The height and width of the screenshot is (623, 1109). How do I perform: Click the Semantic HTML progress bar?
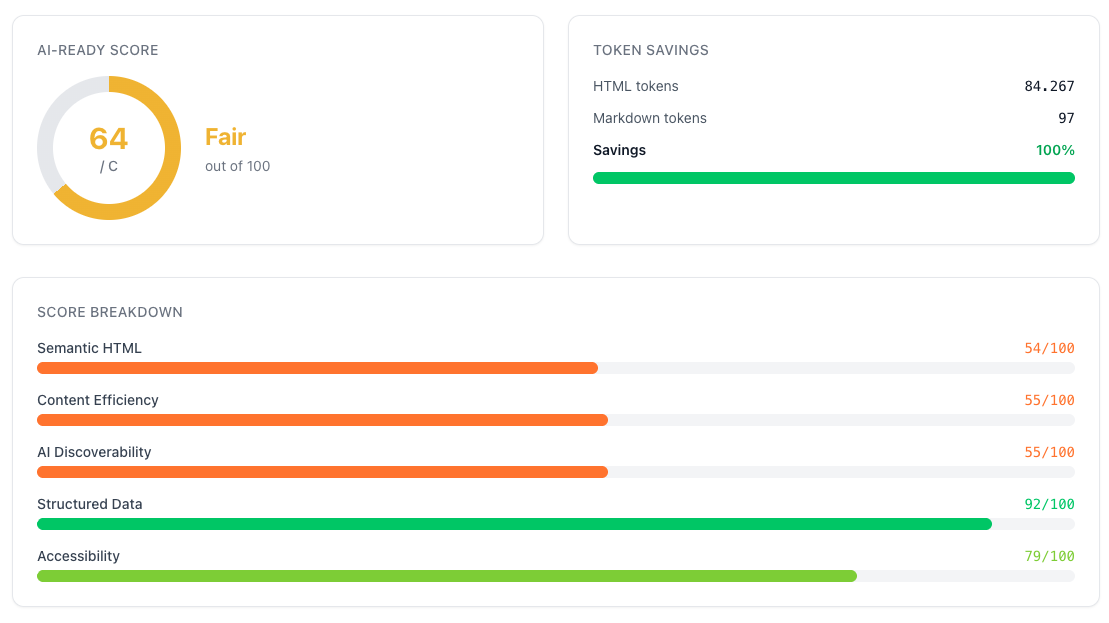click(556, 368)
